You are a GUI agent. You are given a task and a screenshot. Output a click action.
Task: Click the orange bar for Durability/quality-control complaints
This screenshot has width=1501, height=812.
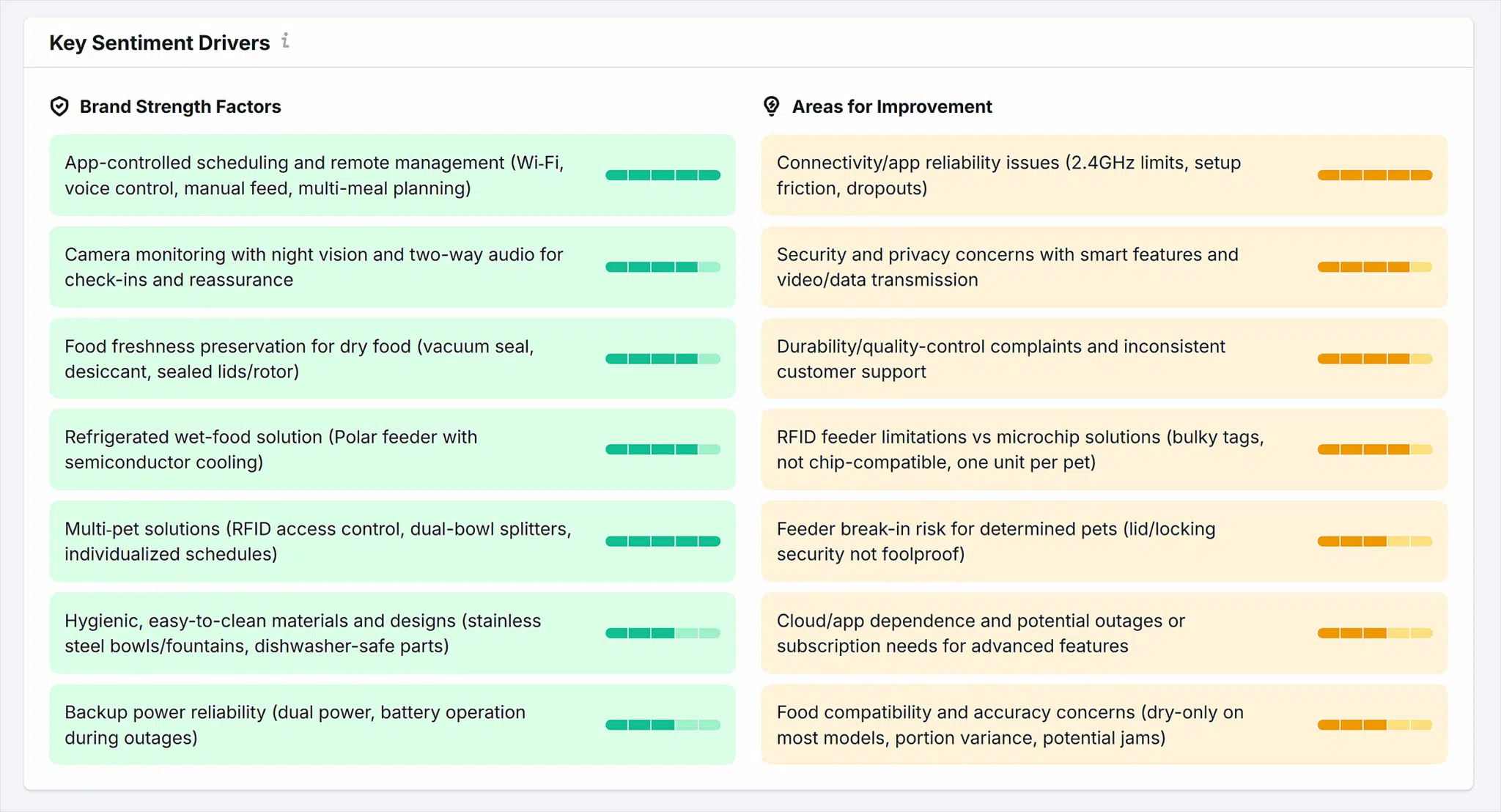[x=1375, y=358]
